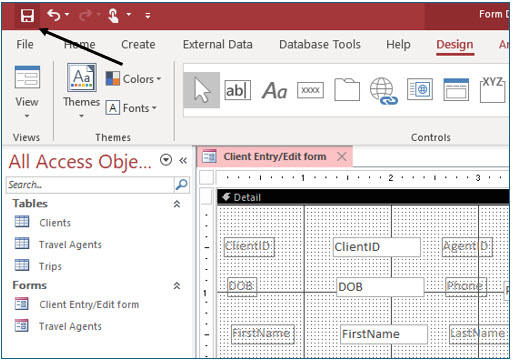
Task: Select the Phone label control
Action: tap(466, 287)
